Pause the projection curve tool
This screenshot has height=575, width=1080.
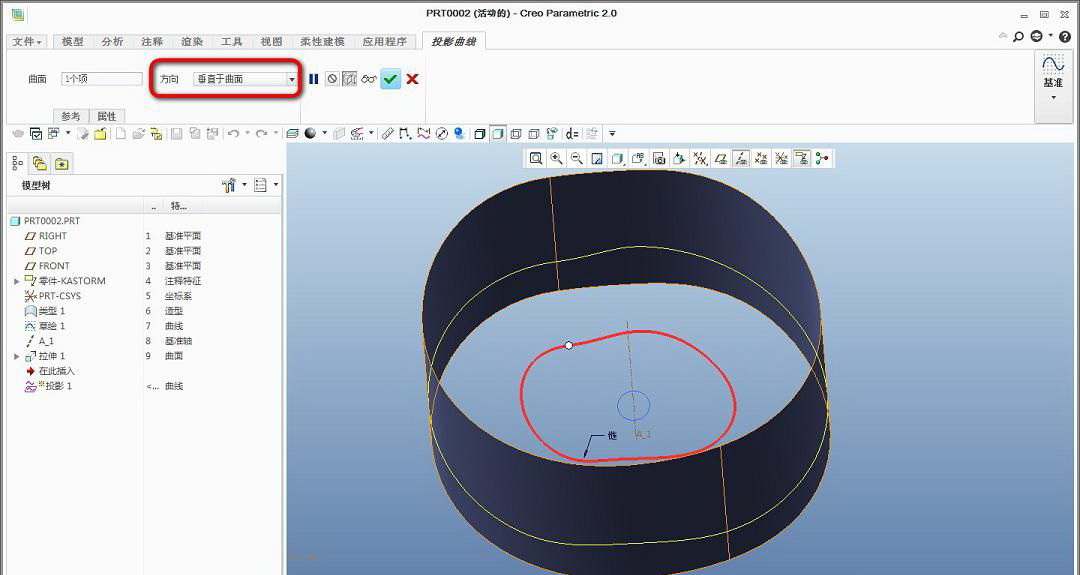pyautogui.click(x=314, y=79)
